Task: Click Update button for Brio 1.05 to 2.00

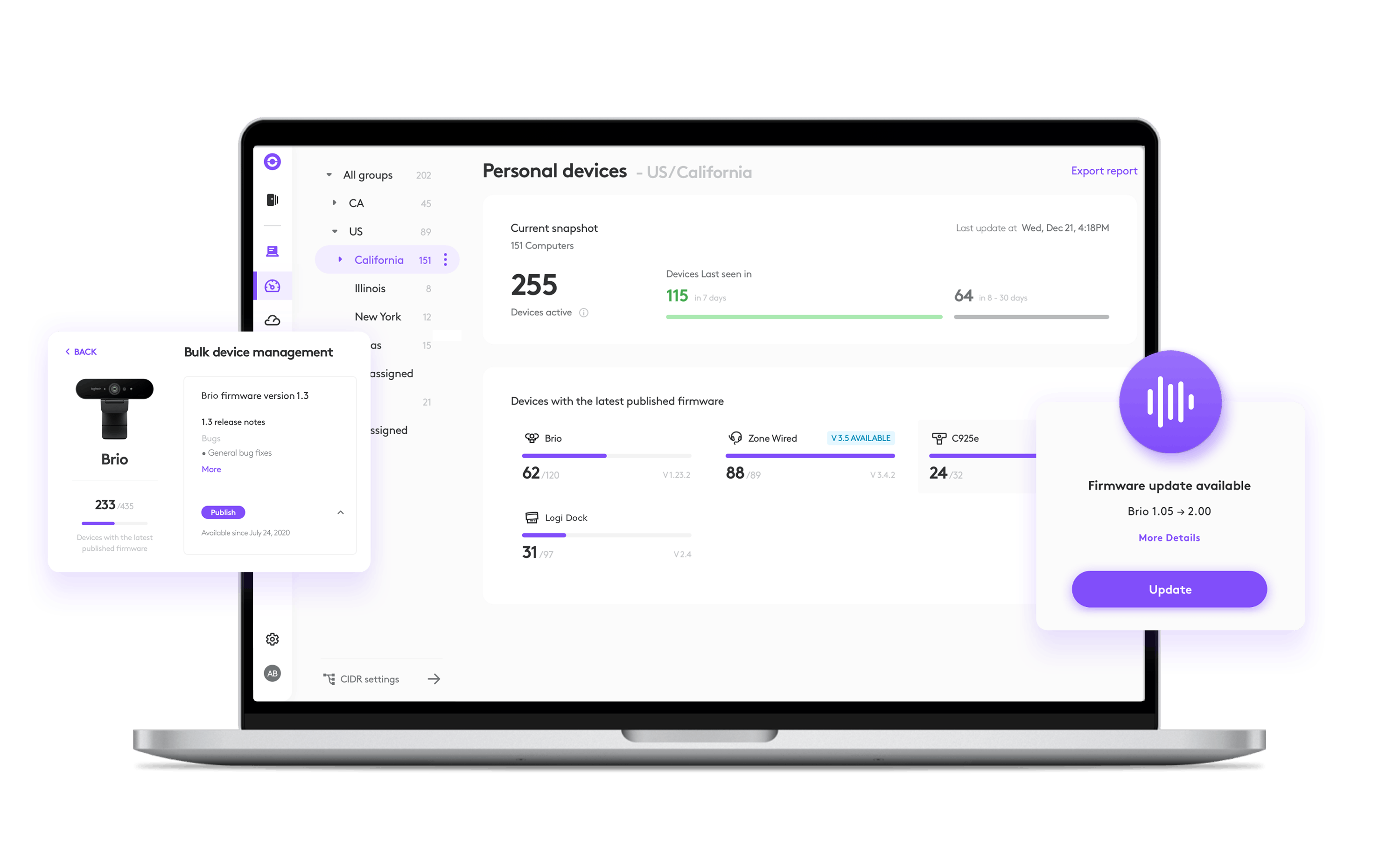Action: coord(1170,590)
